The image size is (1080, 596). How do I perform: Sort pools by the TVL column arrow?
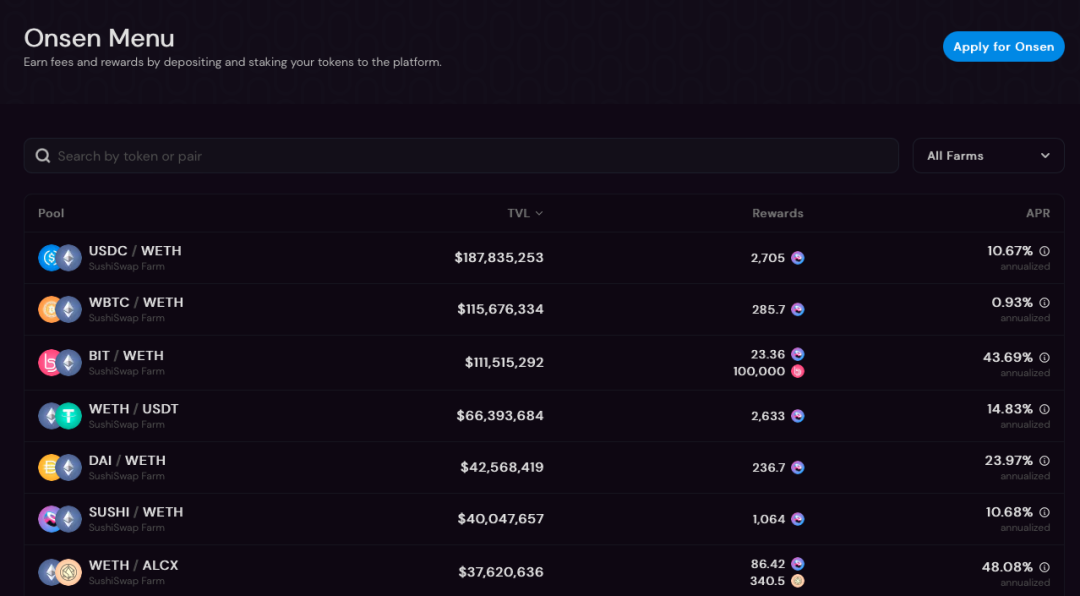pyautogui.click(x=539, y=214)
